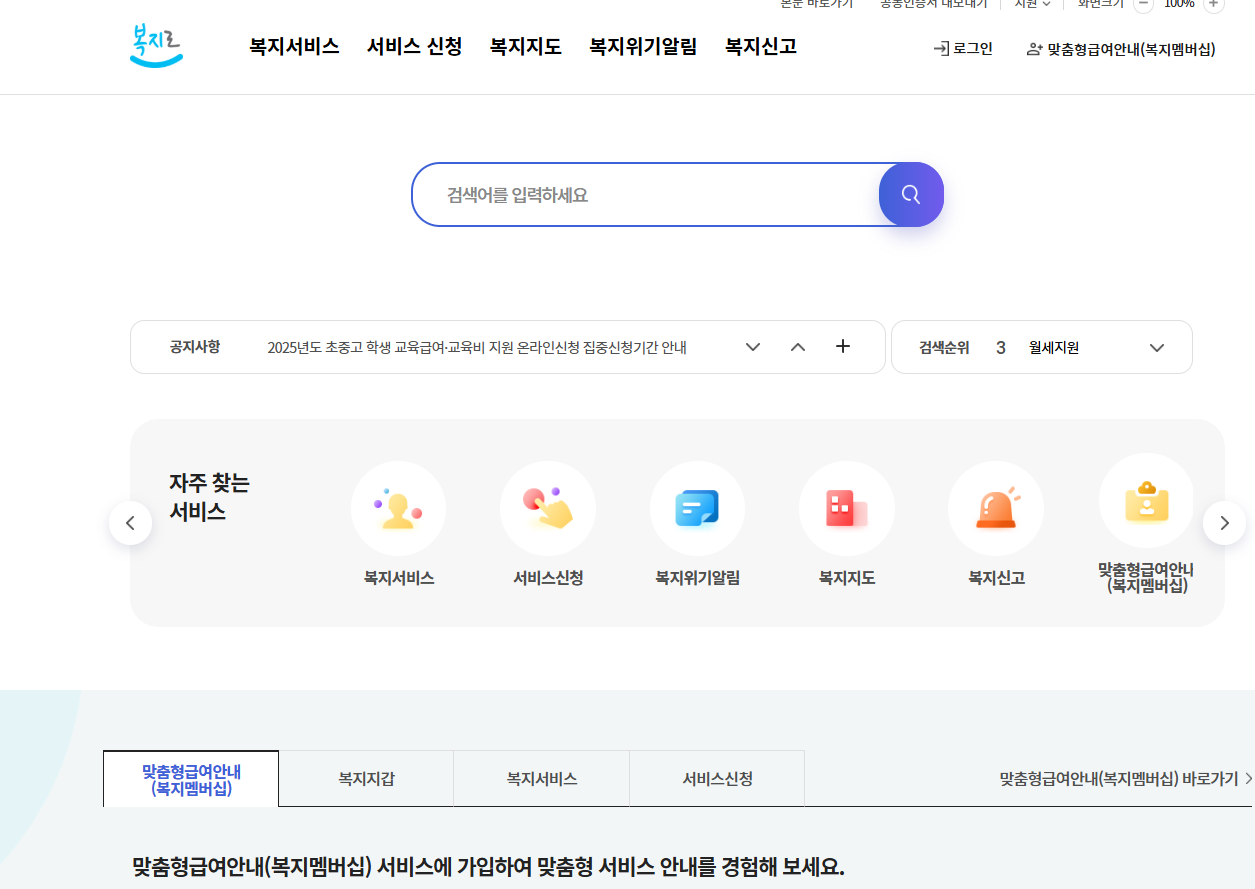Expand the 검색순위 ranking list

tap(1157, 348)
